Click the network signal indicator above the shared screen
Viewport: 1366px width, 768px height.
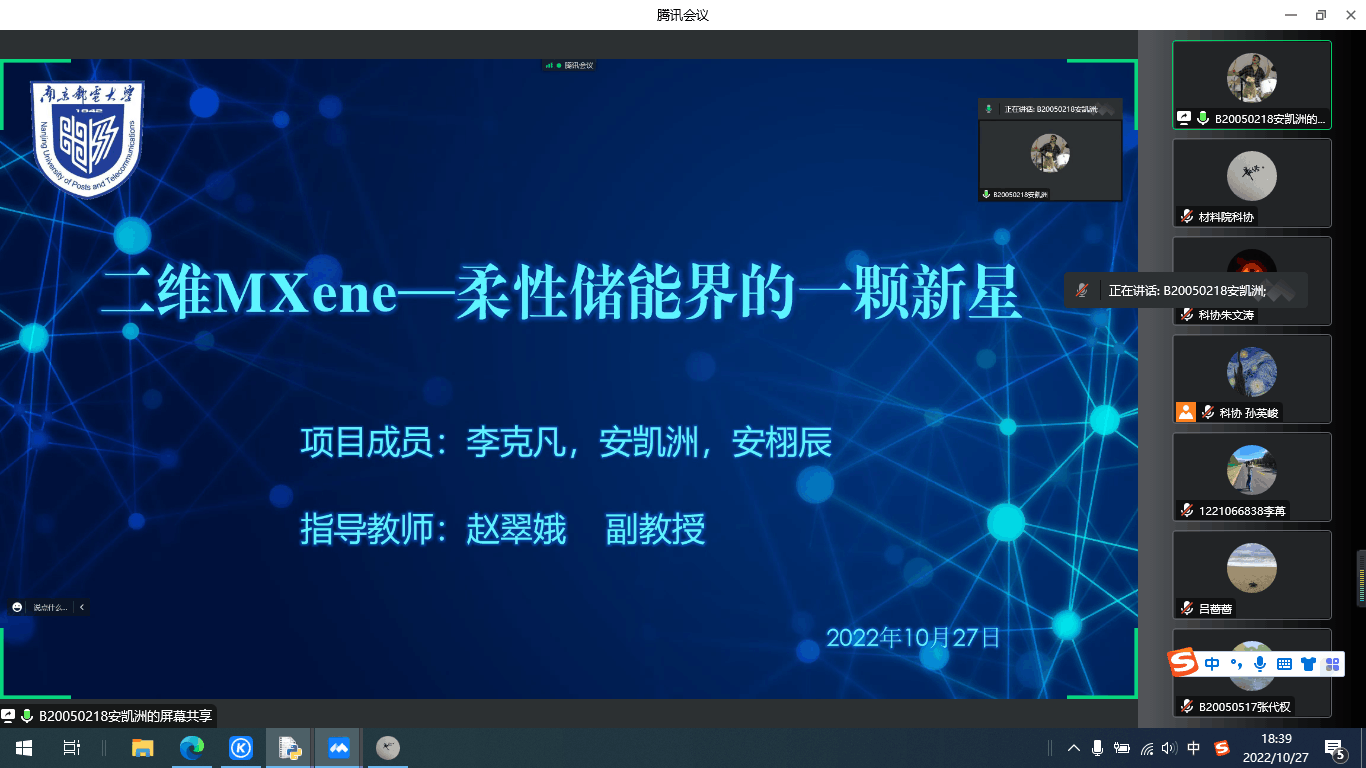[x=549, y=65]
